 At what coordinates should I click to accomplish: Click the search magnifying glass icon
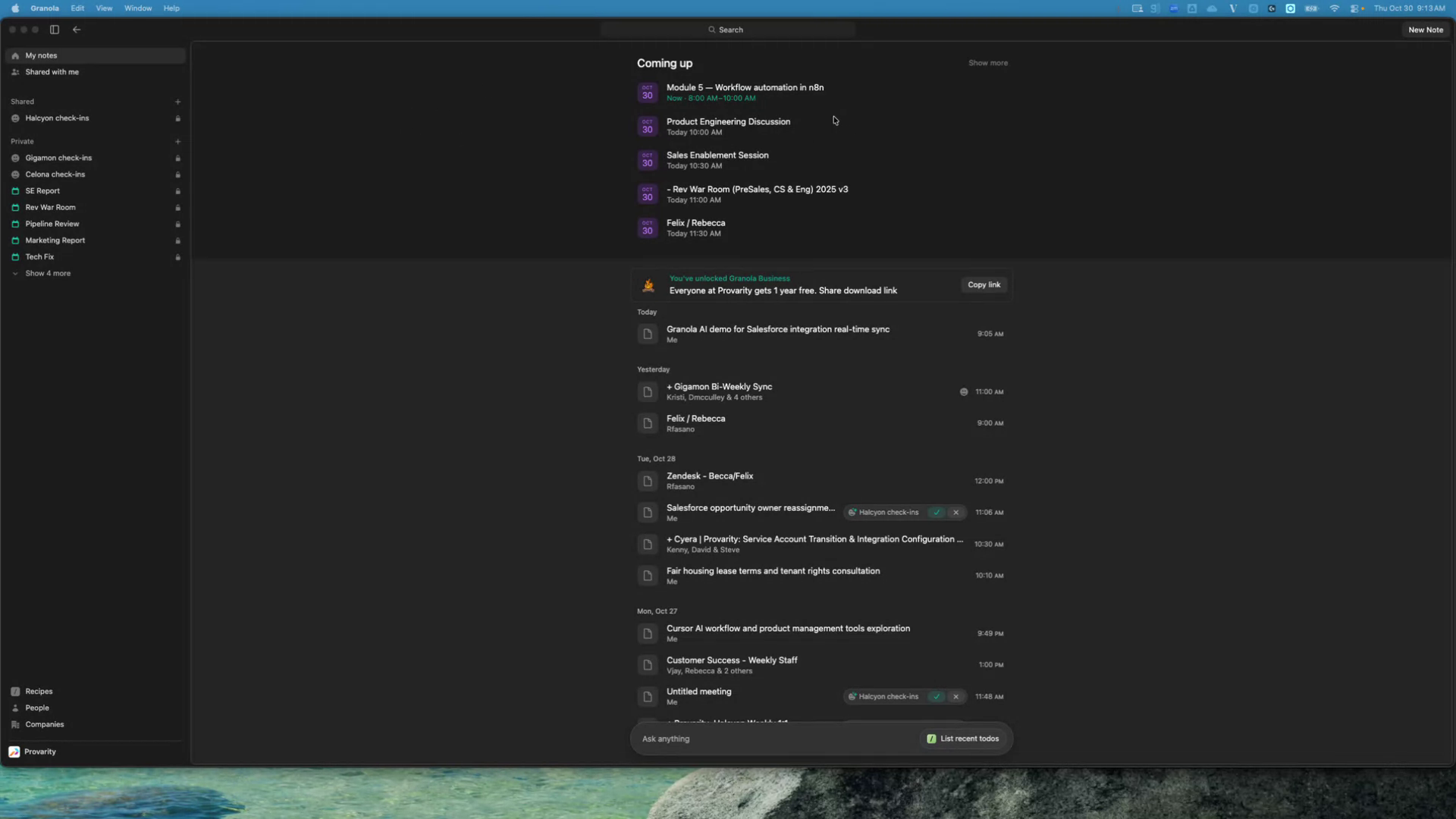pos(711,29)
